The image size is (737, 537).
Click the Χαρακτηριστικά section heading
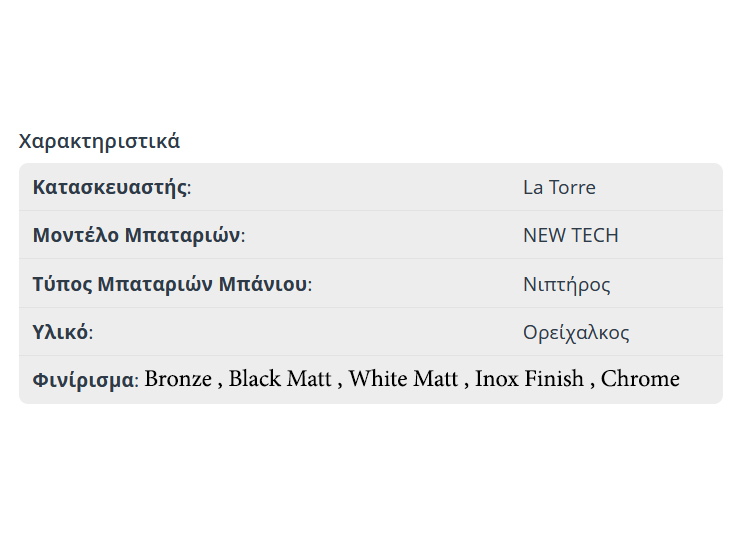99,141
